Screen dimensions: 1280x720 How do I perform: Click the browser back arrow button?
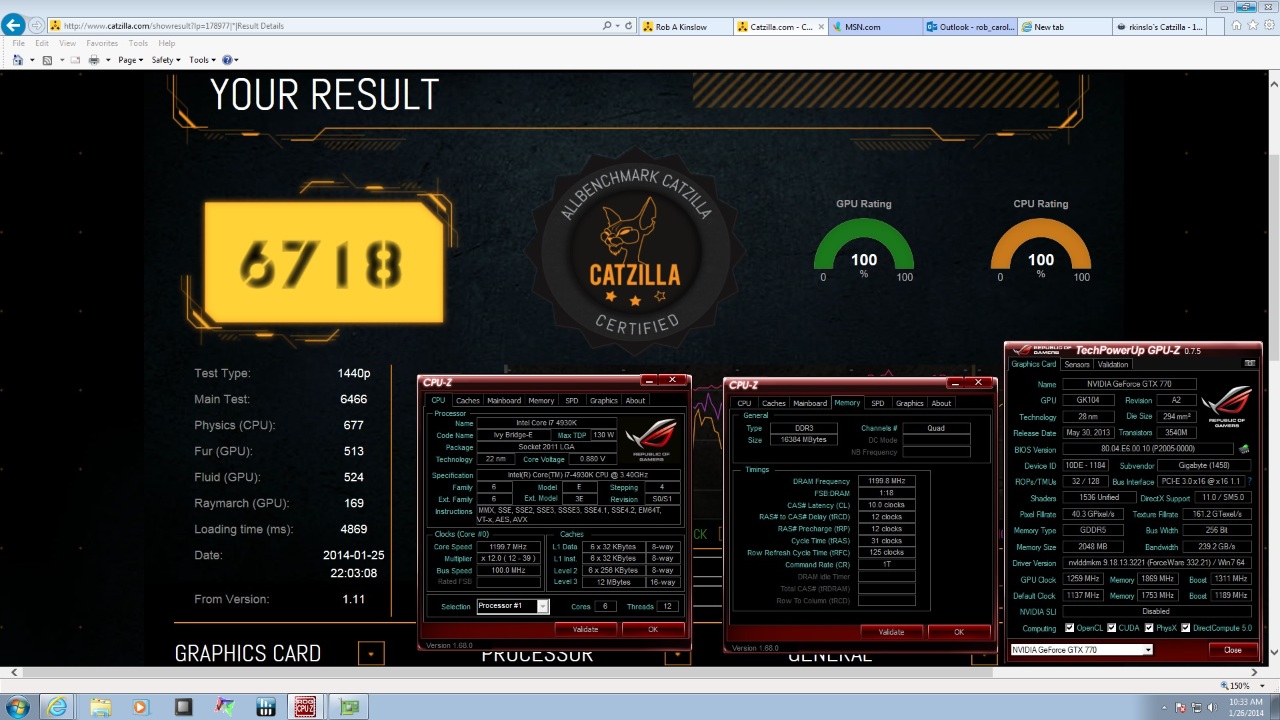coord(13,25)
